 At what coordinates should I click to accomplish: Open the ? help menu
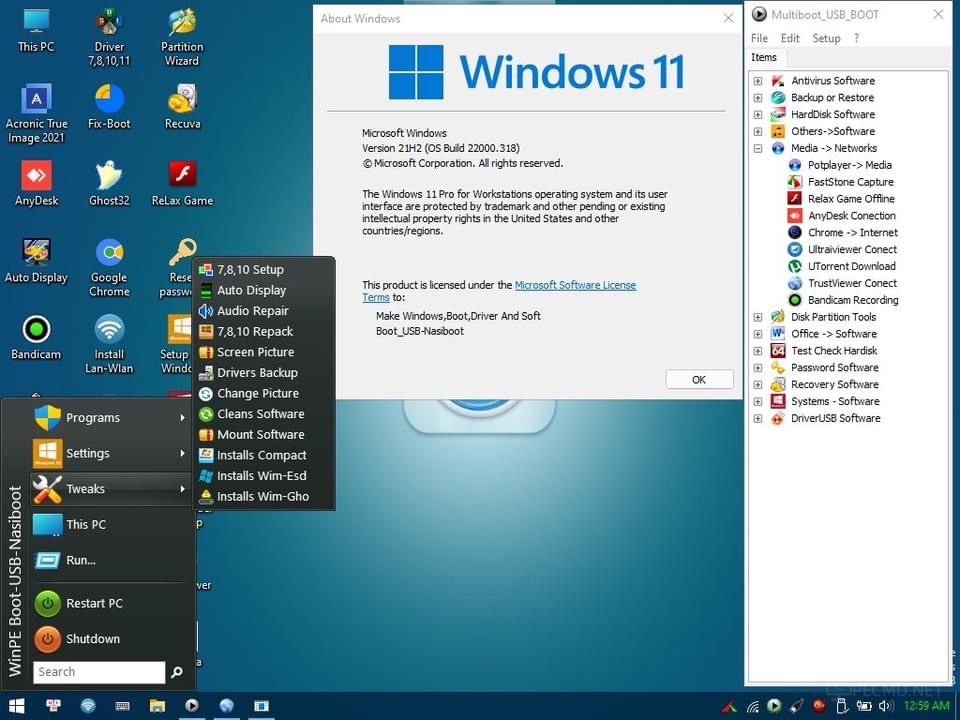click(x=856, y=38)
